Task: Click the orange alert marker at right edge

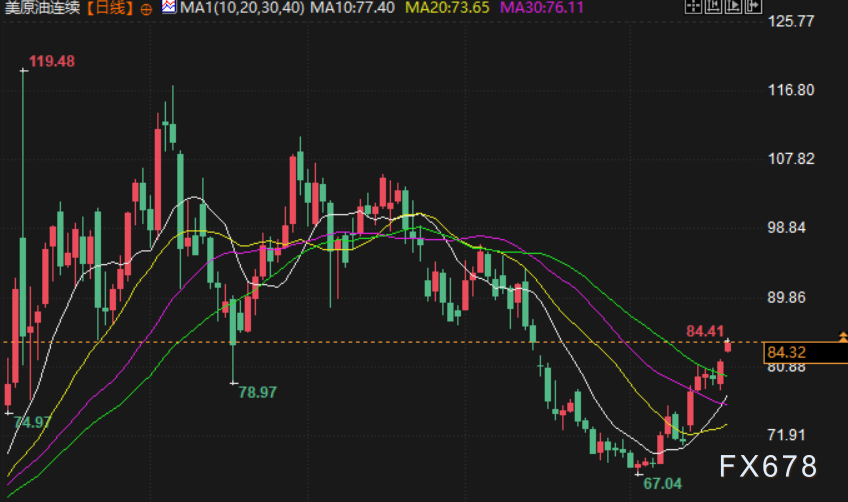Action: [x=843, y=338]
